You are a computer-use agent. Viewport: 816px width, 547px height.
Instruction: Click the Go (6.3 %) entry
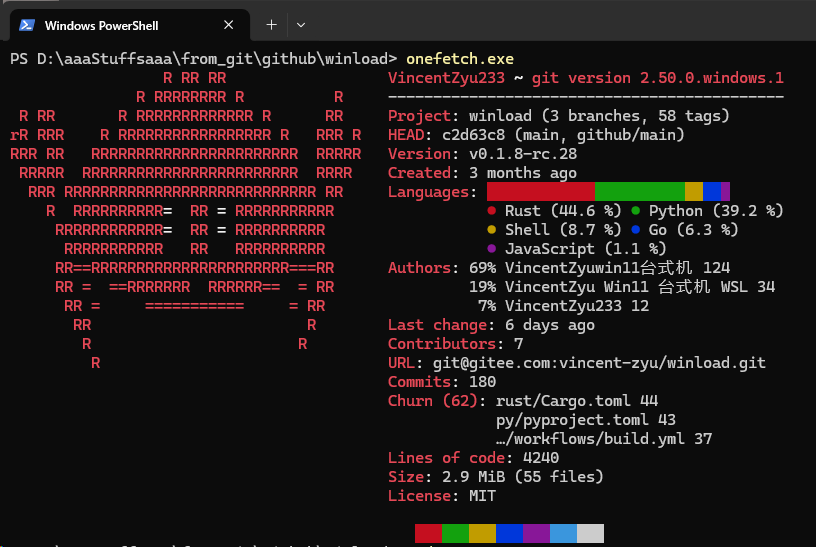pyautogui.click(x=693, y=230)
